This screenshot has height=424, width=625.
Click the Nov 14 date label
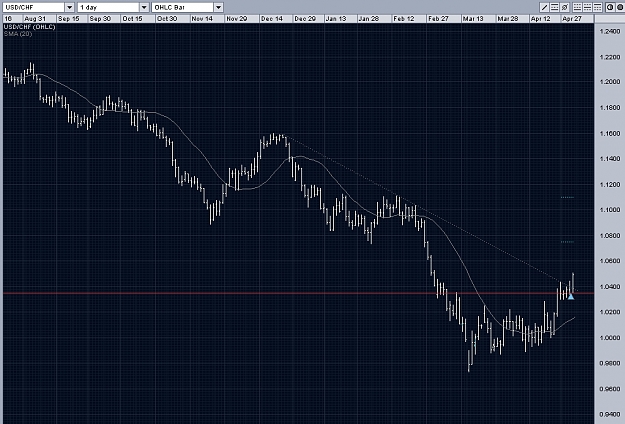tap(202, 19)
